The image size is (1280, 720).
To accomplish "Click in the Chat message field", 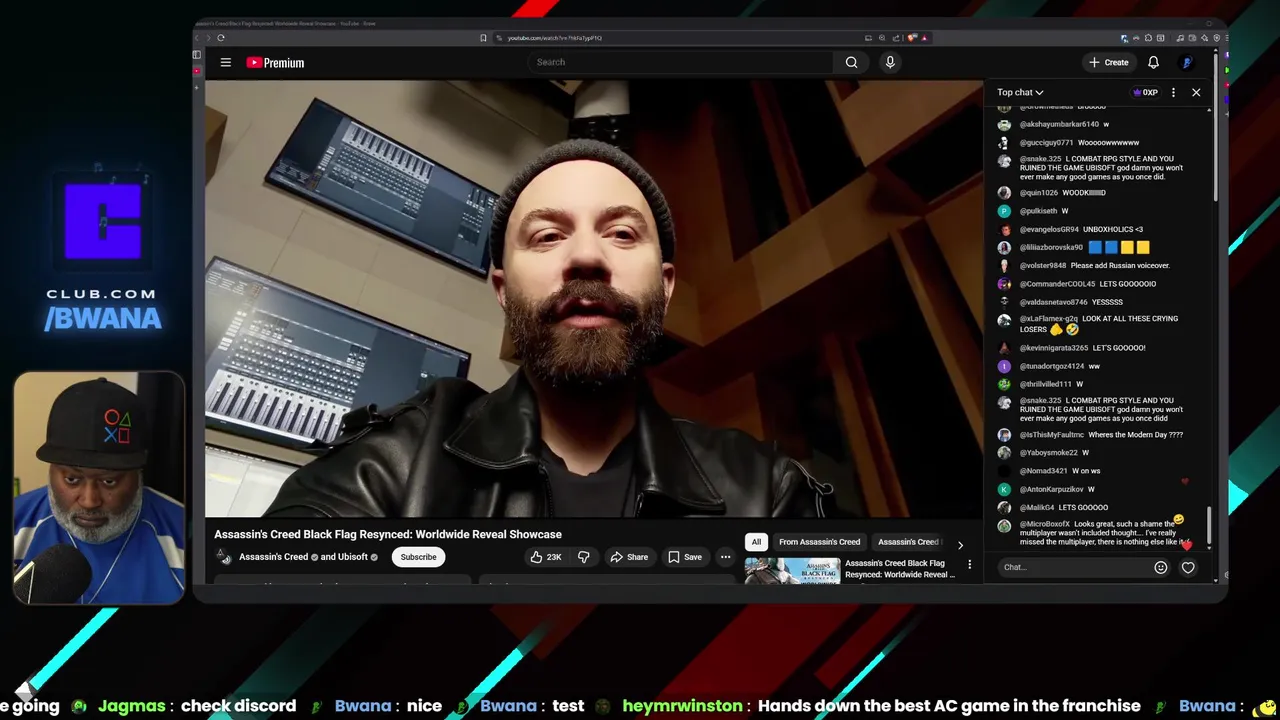I will (x=1075, y=567).
